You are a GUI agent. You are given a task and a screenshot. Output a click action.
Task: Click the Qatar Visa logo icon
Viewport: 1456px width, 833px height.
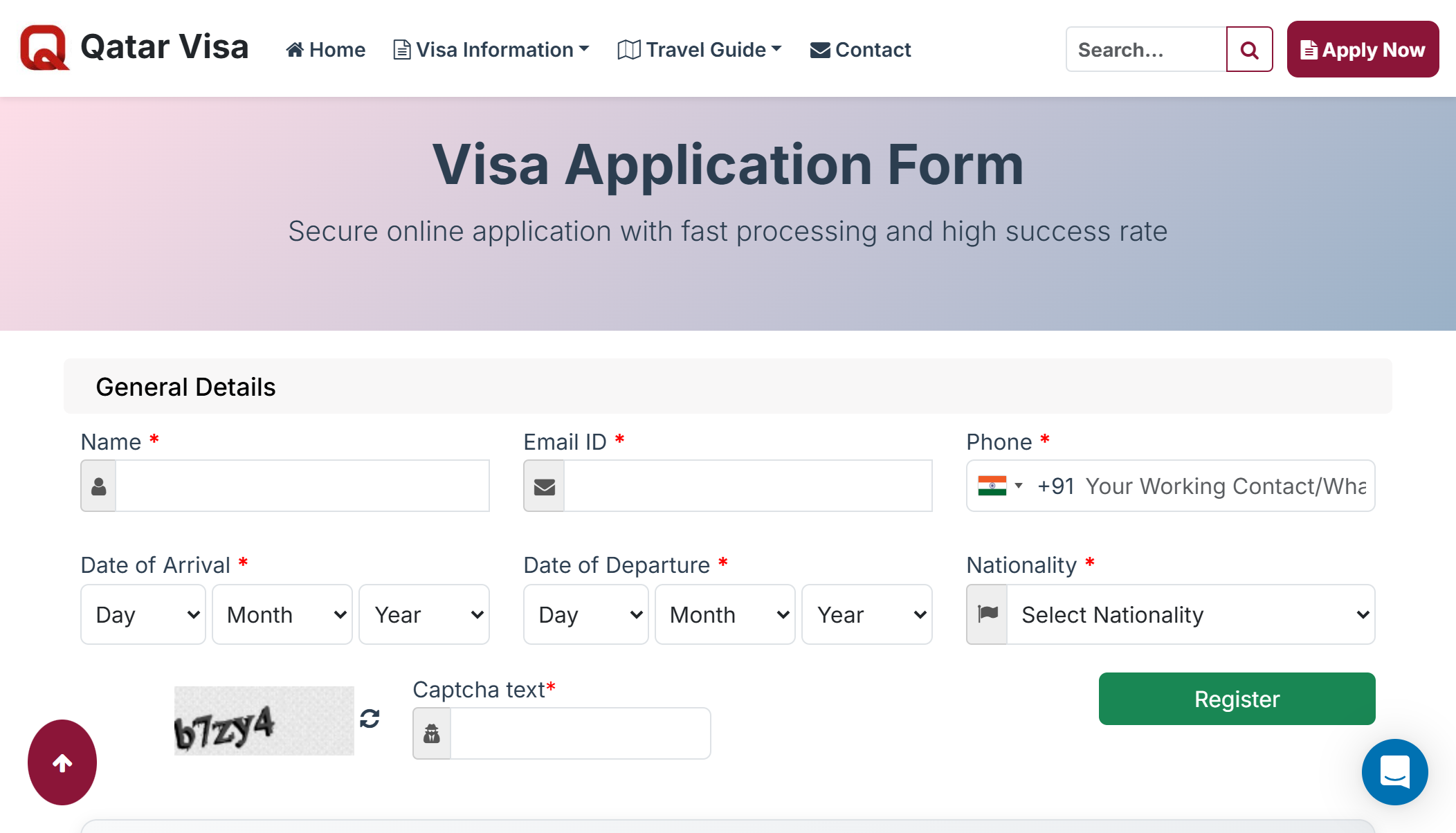tap(44, 48)
